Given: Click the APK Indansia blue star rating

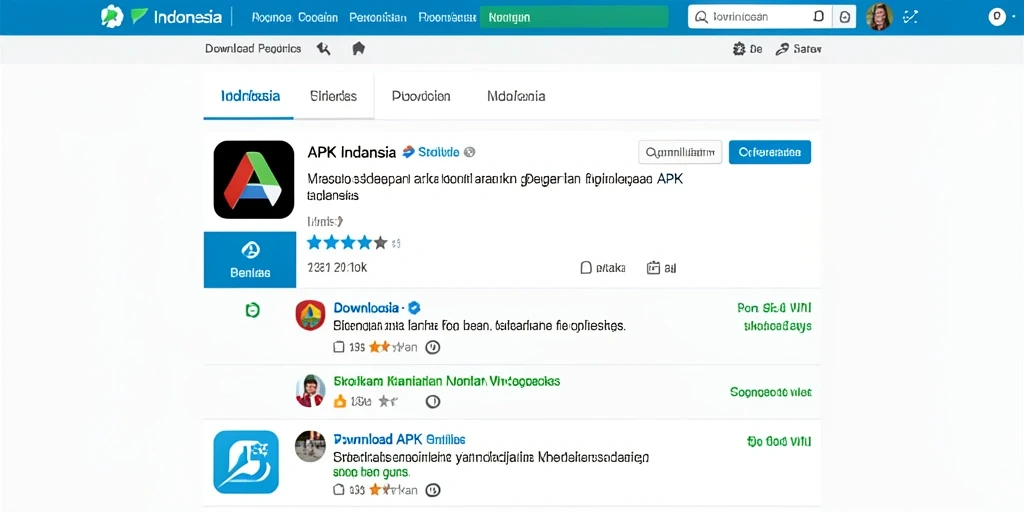Looking at the screenshot, I should point(347,243).
